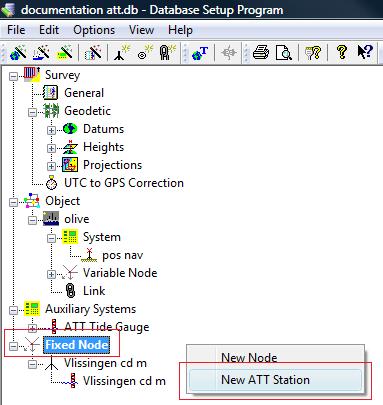Select the Datums tree label

point(103,129)
